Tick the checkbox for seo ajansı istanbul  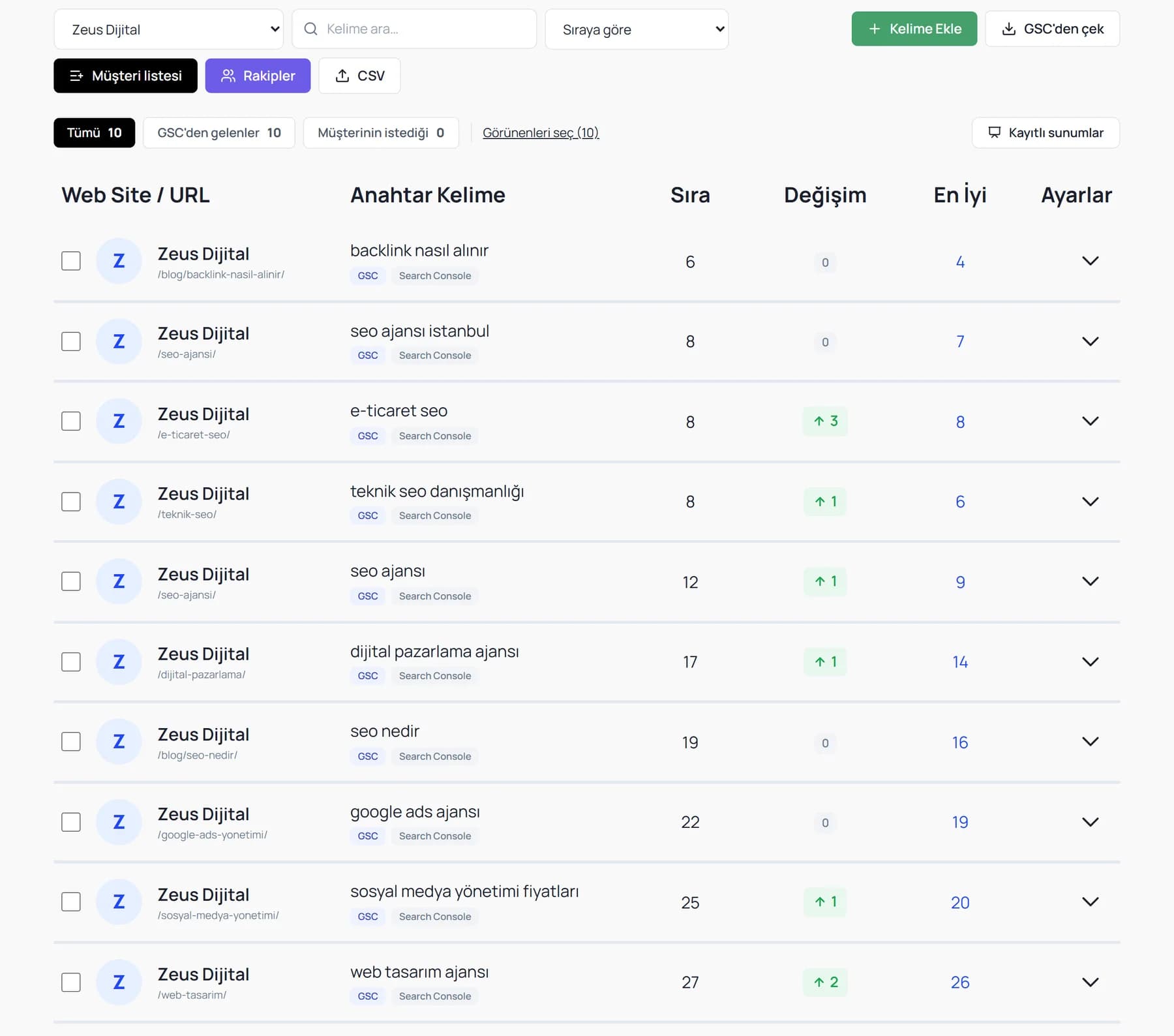click(x=71, y=341)
